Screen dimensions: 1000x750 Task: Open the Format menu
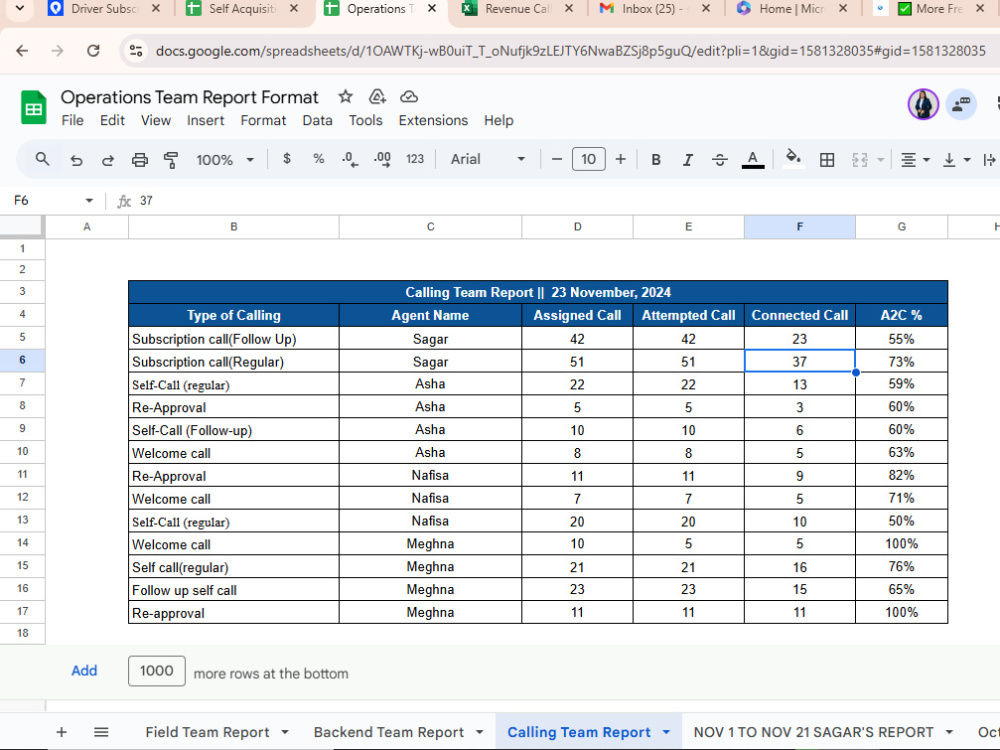pyautogui.click(x=263, y=121)
